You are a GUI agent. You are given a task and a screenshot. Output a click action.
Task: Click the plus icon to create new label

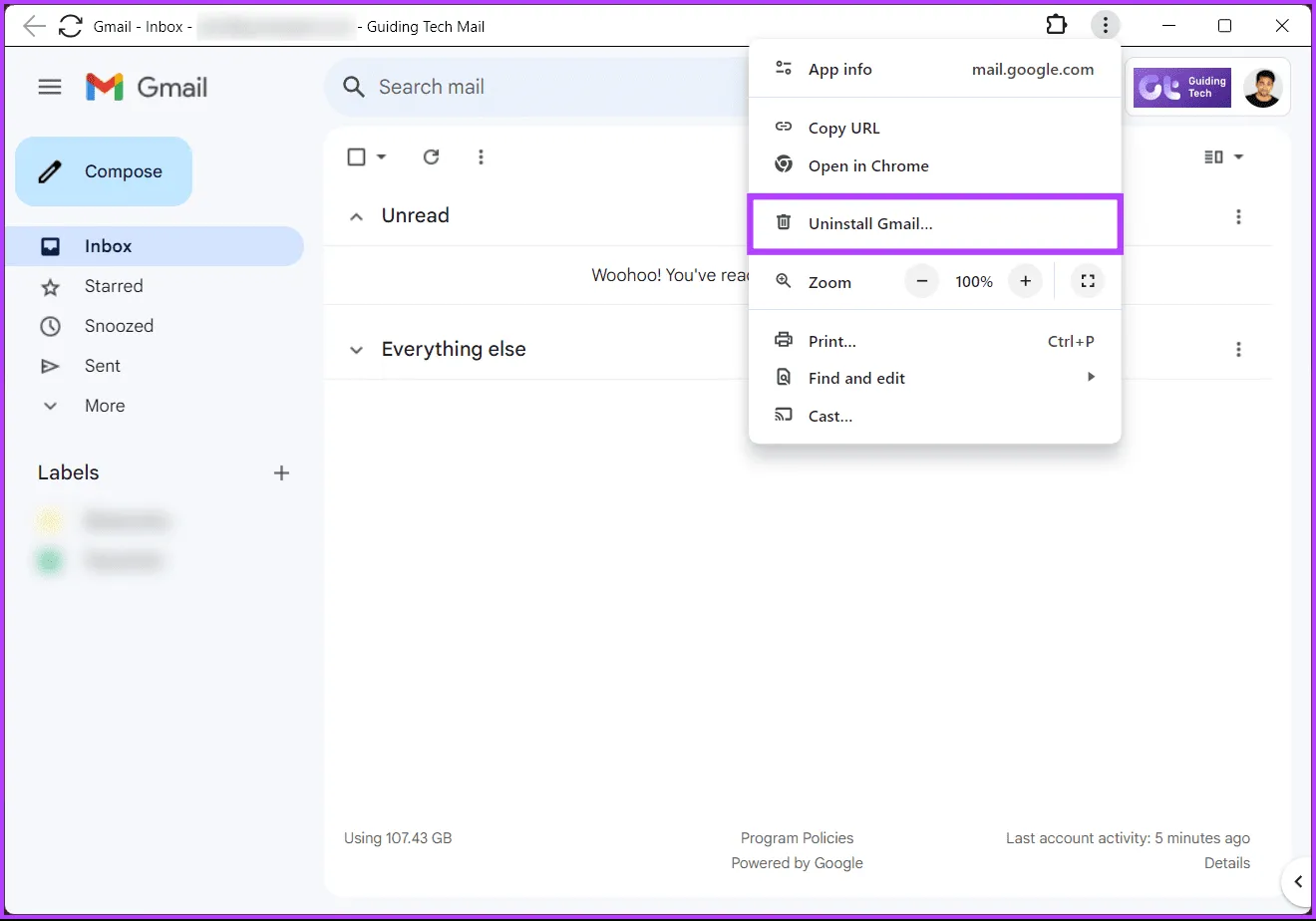tap(281, 473)
